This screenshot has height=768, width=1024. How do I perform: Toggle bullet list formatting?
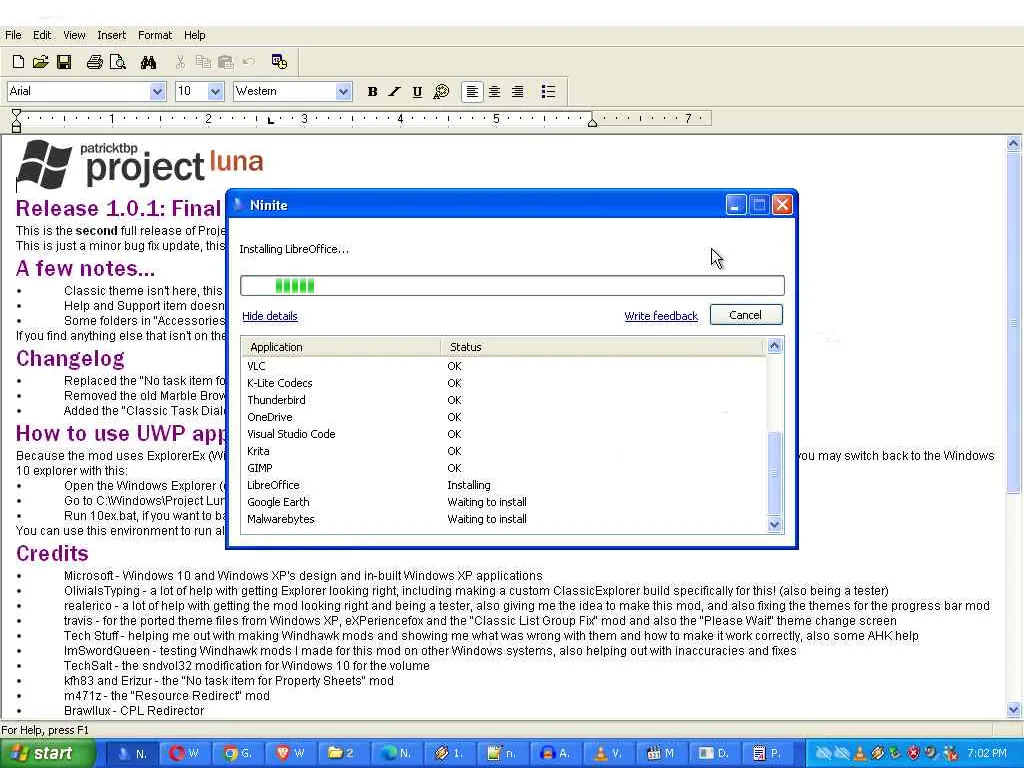[x=549, y=91]
